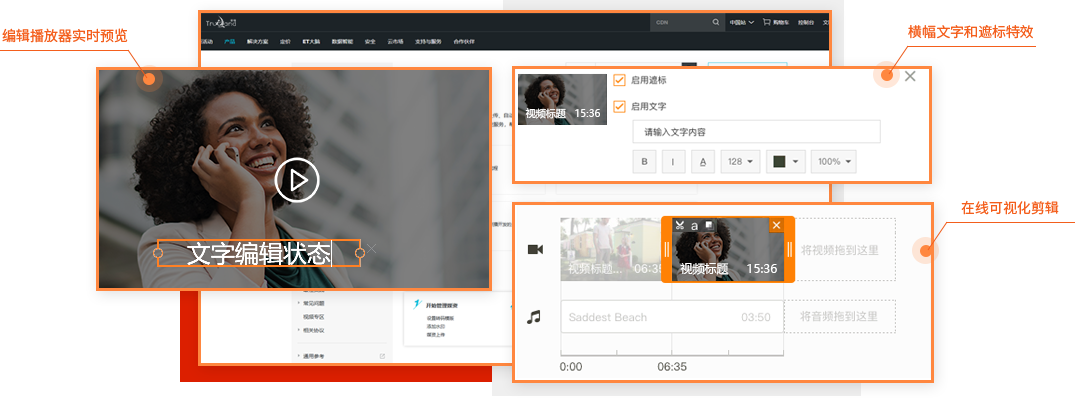1075x398 pixels.
Task: Play the video in the preview player
Action: [x=297, y=180]
